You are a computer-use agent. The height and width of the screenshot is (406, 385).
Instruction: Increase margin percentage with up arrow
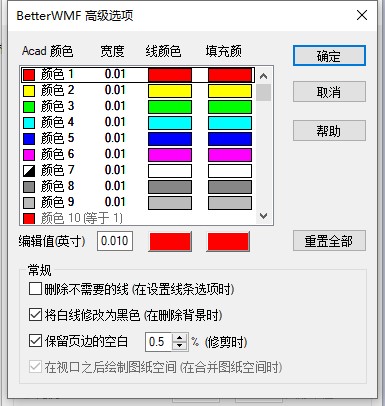pos(180,338)
